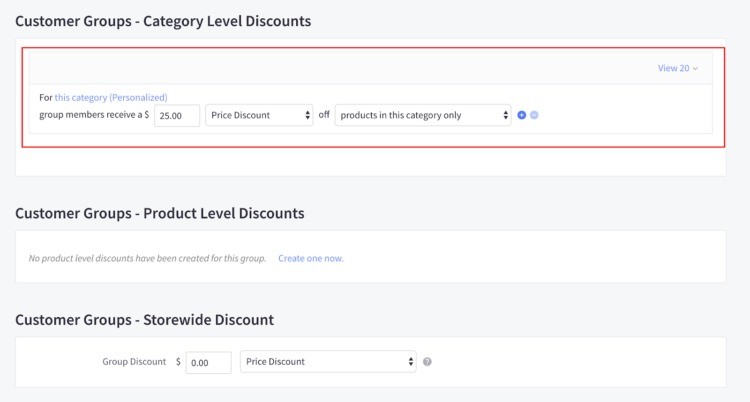Click the dollar sign before Group Discount field

click(x=179, y=362)
